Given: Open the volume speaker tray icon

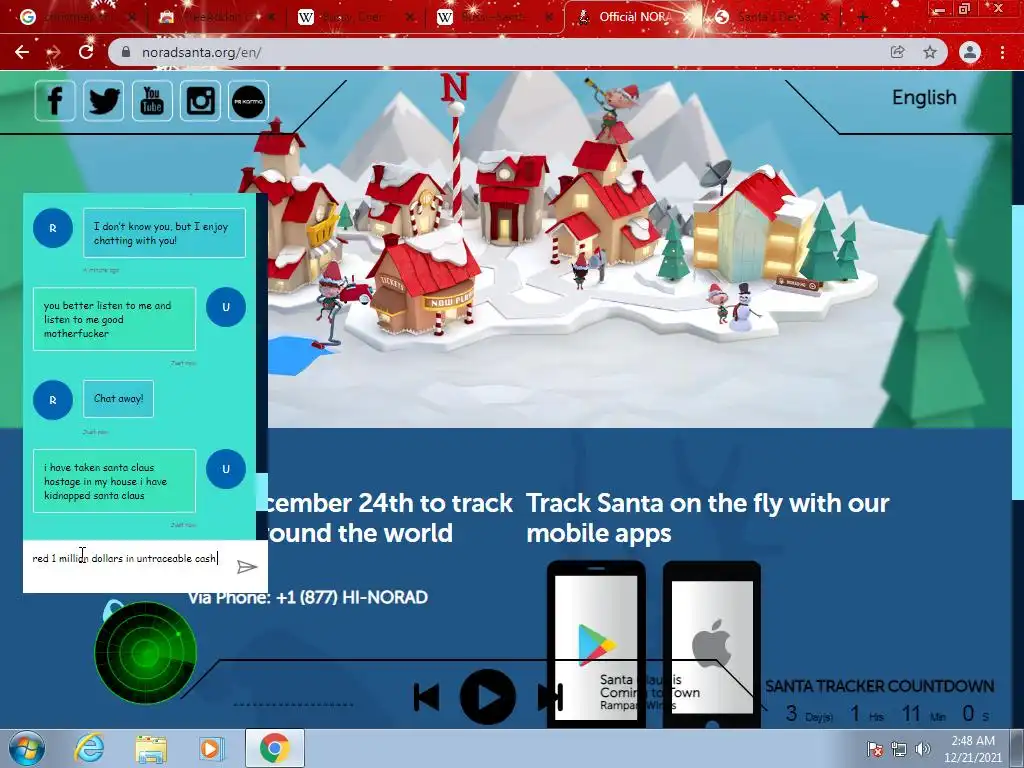Looking at the screenshot, I should click(x=922, y=748).
